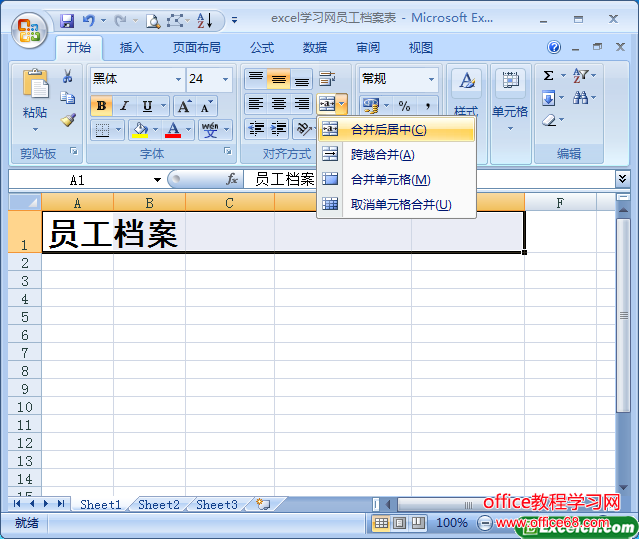
Task: Open Excel Help
Action: coord(554,47)
